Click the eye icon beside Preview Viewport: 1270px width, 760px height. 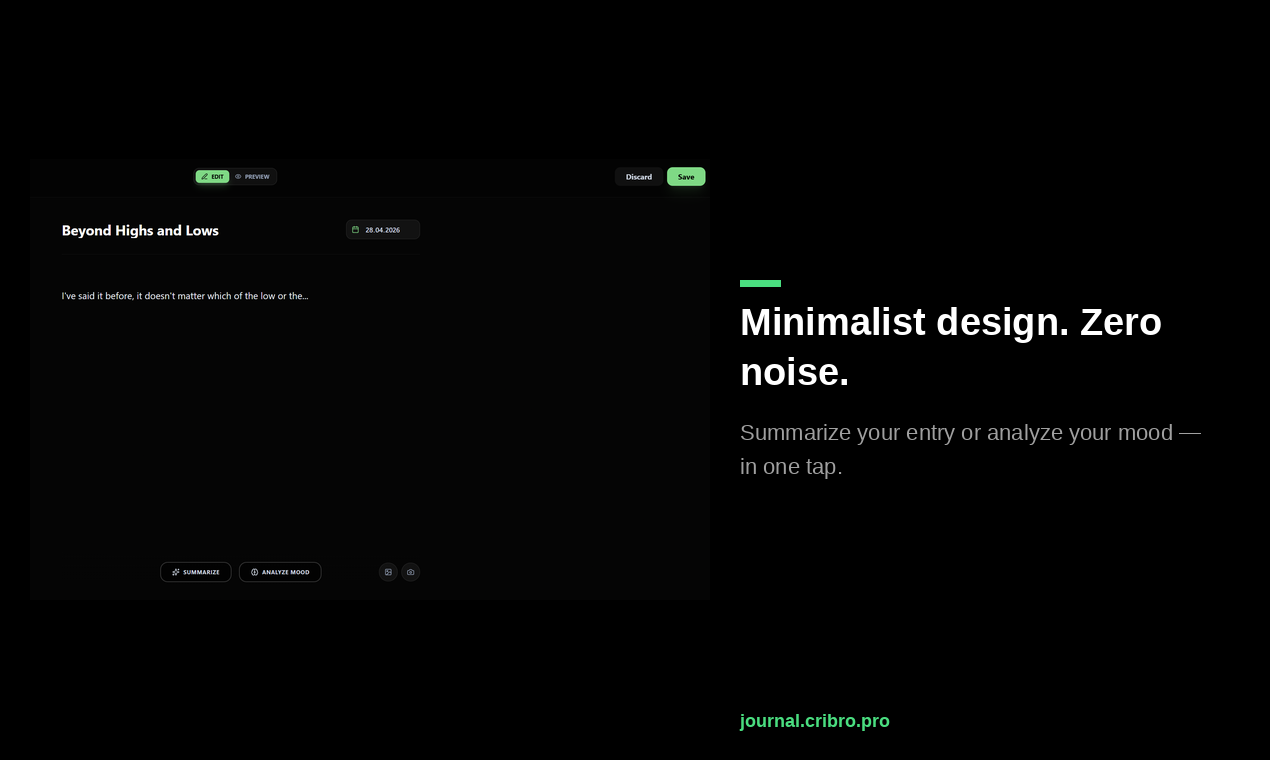coord(238,176)
